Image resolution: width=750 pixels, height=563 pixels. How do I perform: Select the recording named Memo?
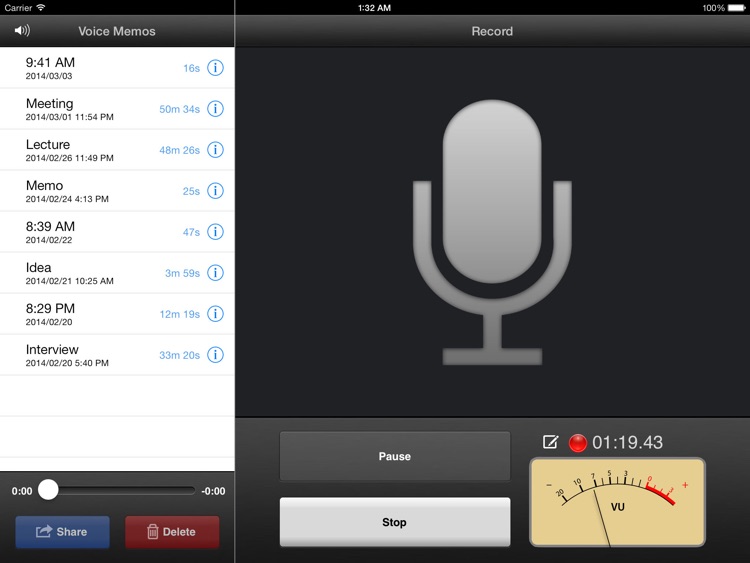click(x=117, y=191)
